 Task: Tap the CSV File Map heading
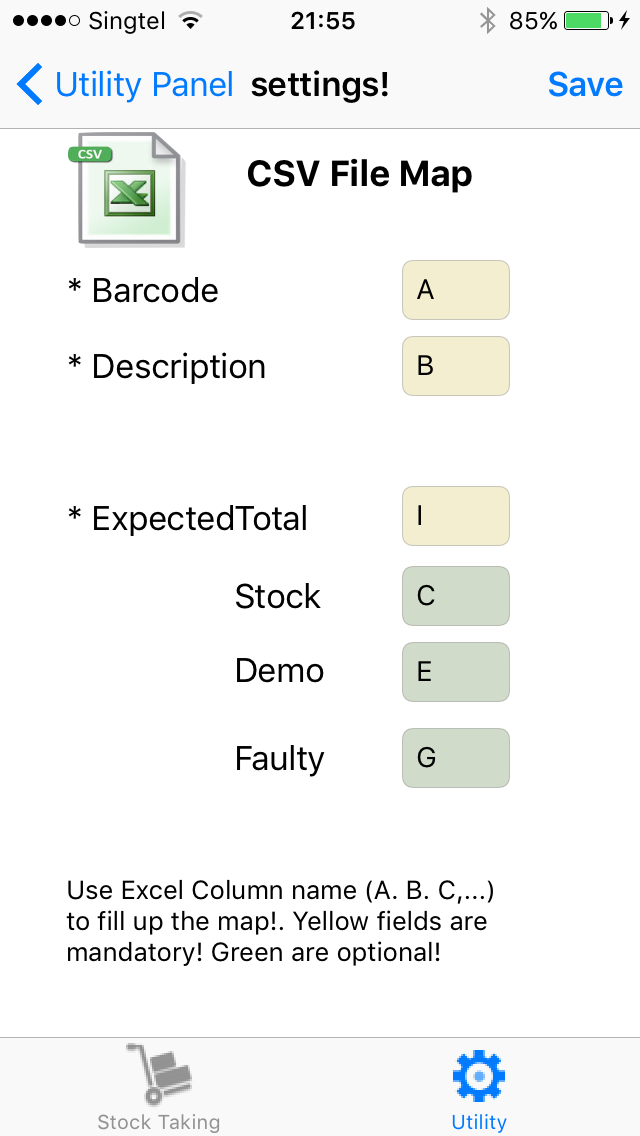[x=359, y=175]
